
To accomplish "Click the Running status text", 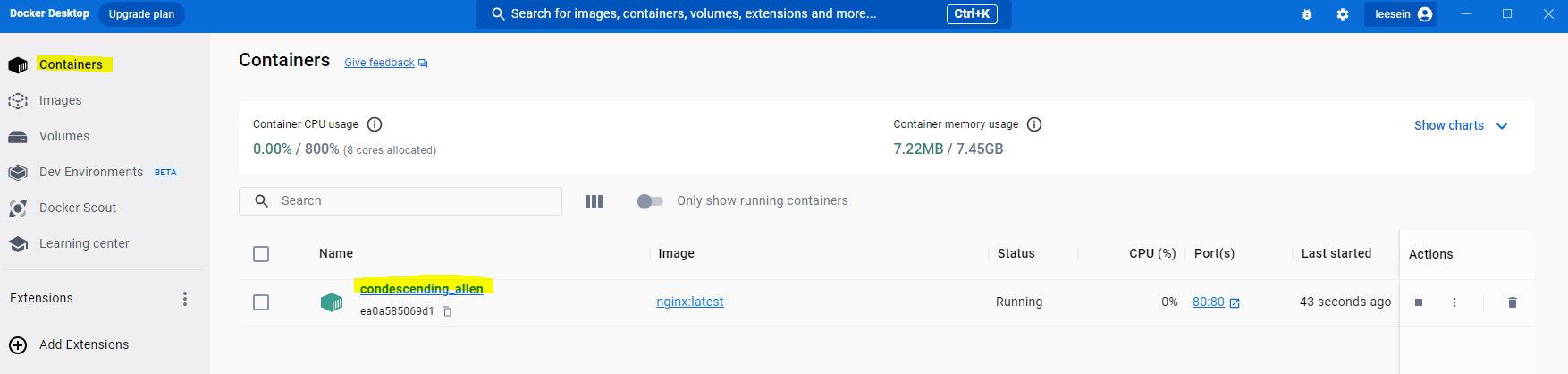I will pos(1019,302).
